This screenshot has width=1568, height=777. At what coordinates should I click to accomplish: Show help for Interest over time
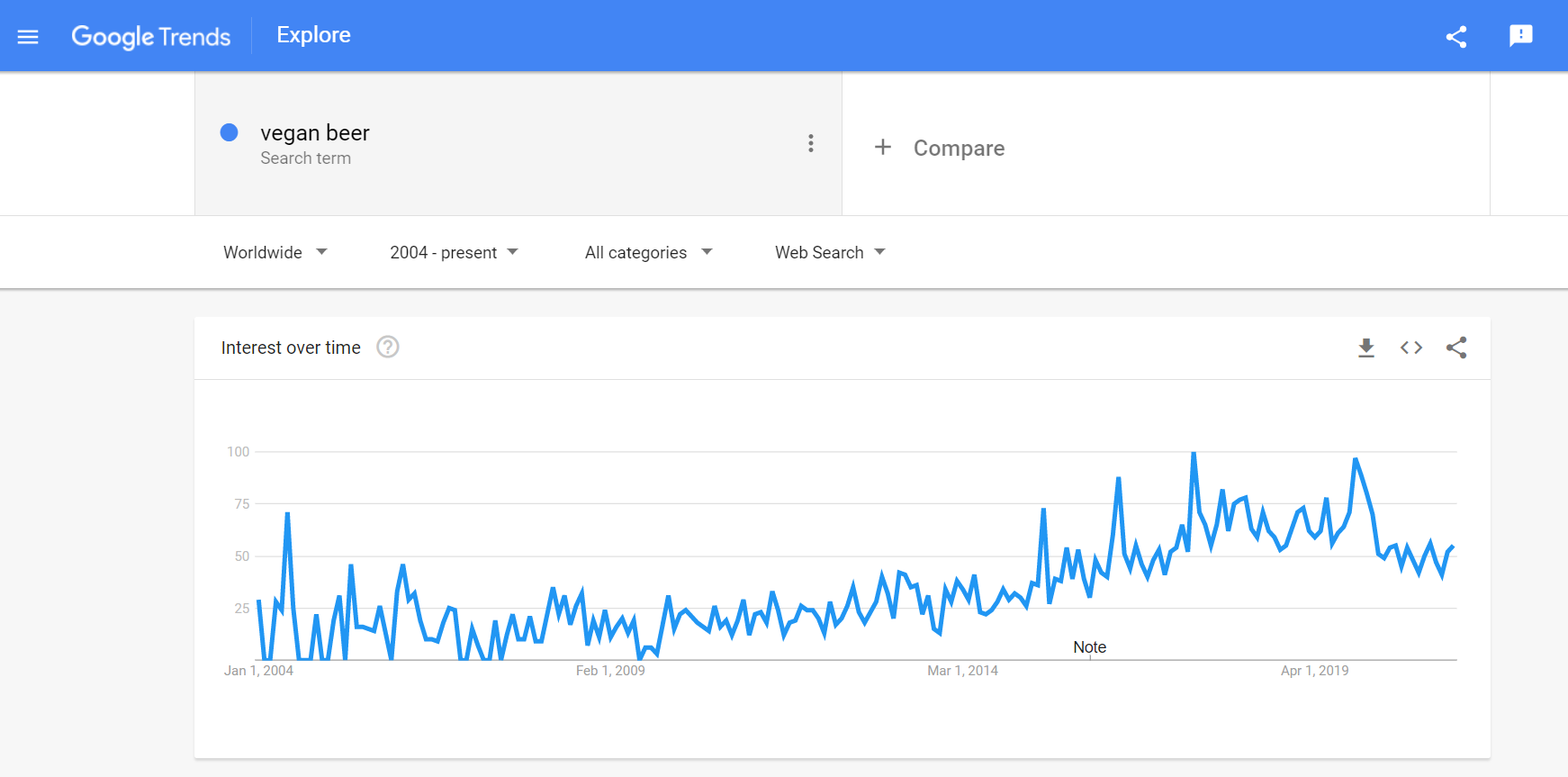(x=388, y=347)
